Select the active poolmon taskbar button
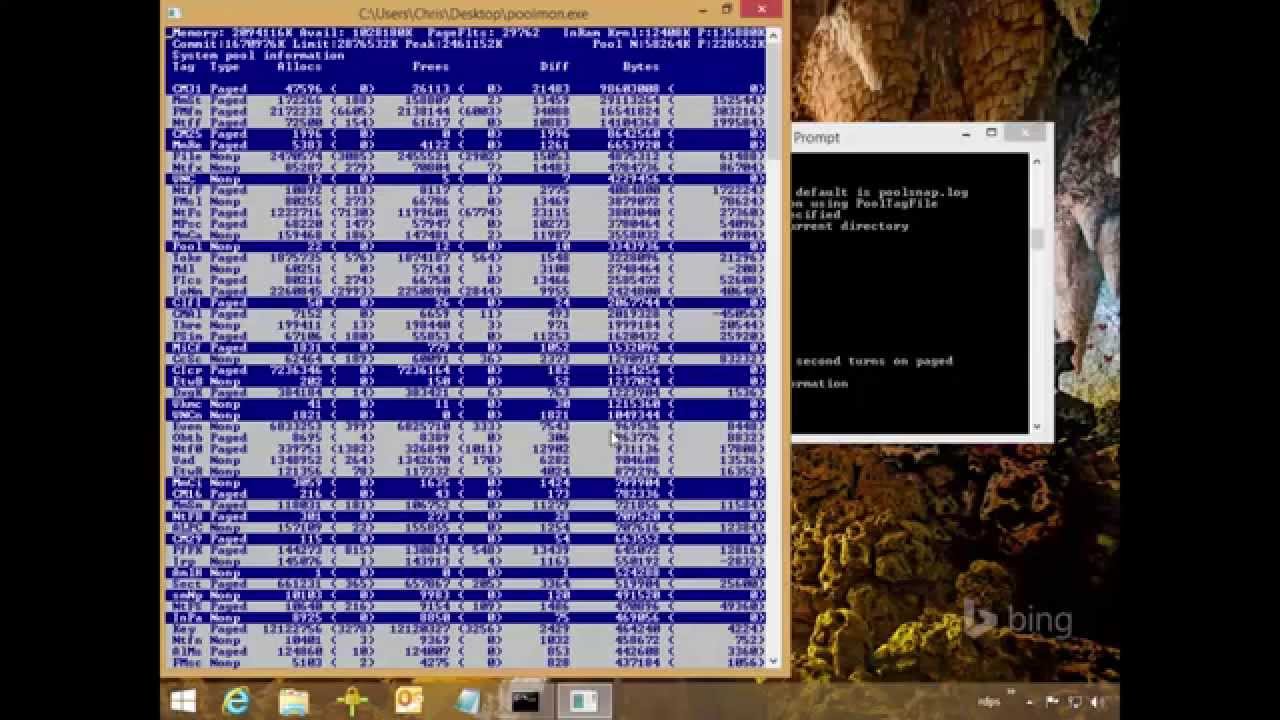 pyautogui.click(x=583, y=701)
